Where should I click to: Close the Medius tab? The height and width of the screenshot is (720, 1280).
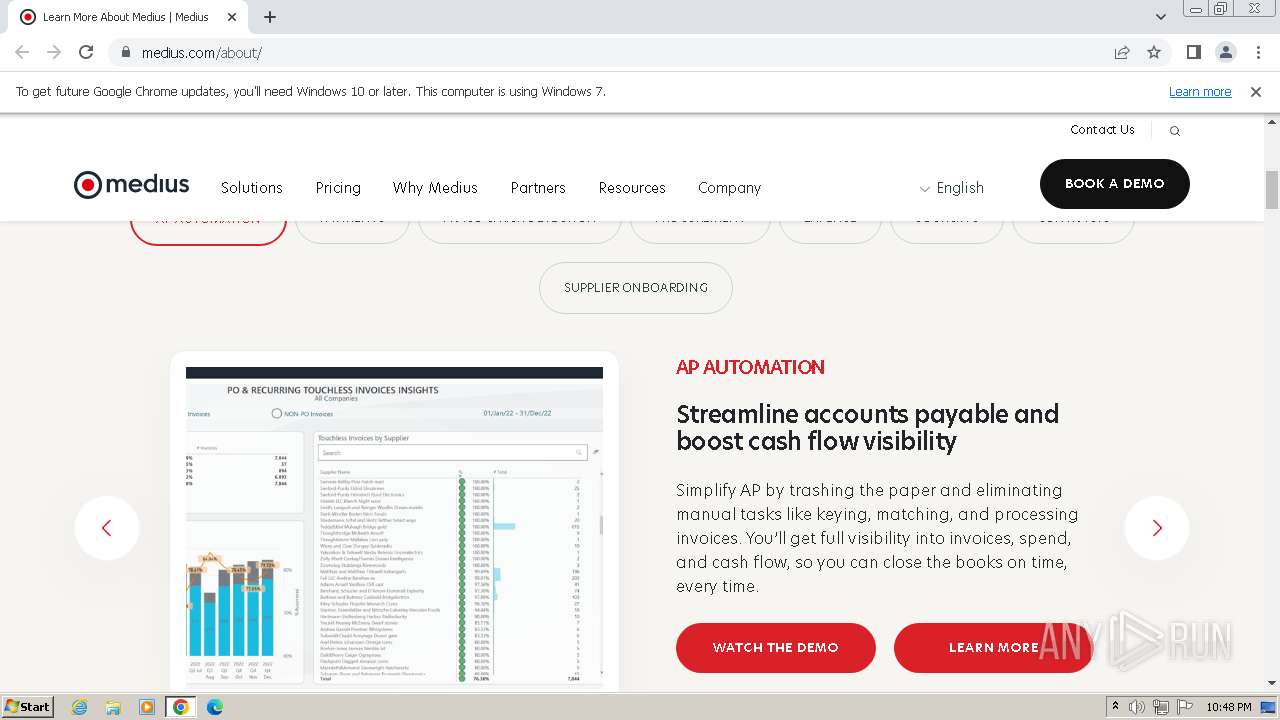pos(232,17)
